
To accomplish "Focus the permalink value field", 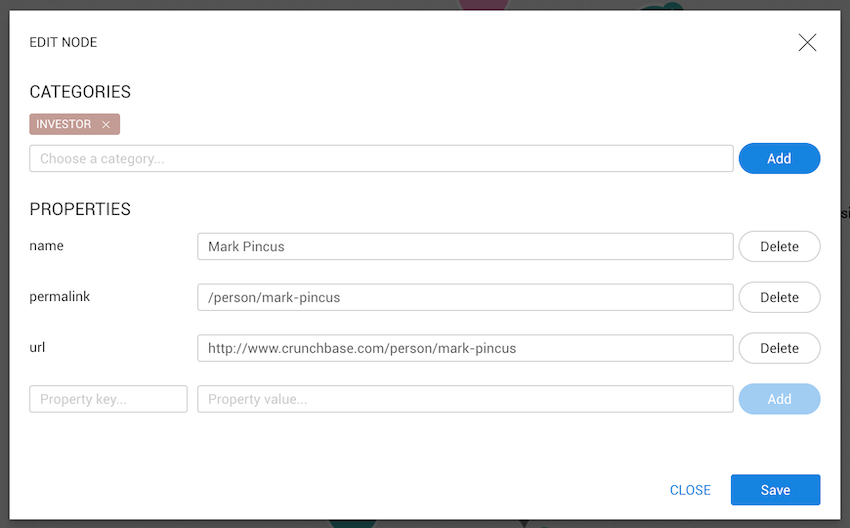I will [465, 298].
